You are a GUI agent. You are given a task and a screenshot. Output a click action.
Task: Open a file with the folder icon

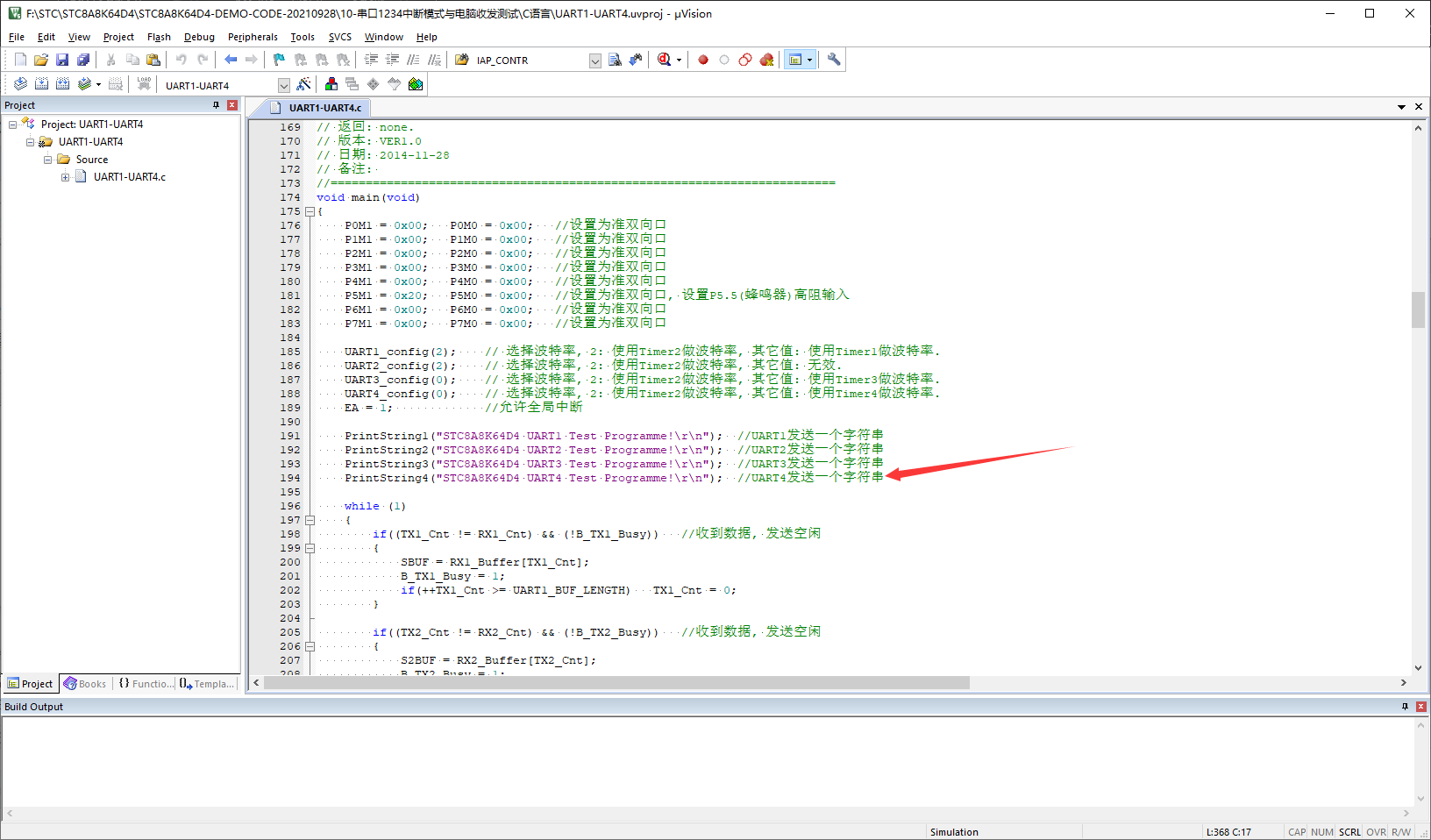point(41,60)
